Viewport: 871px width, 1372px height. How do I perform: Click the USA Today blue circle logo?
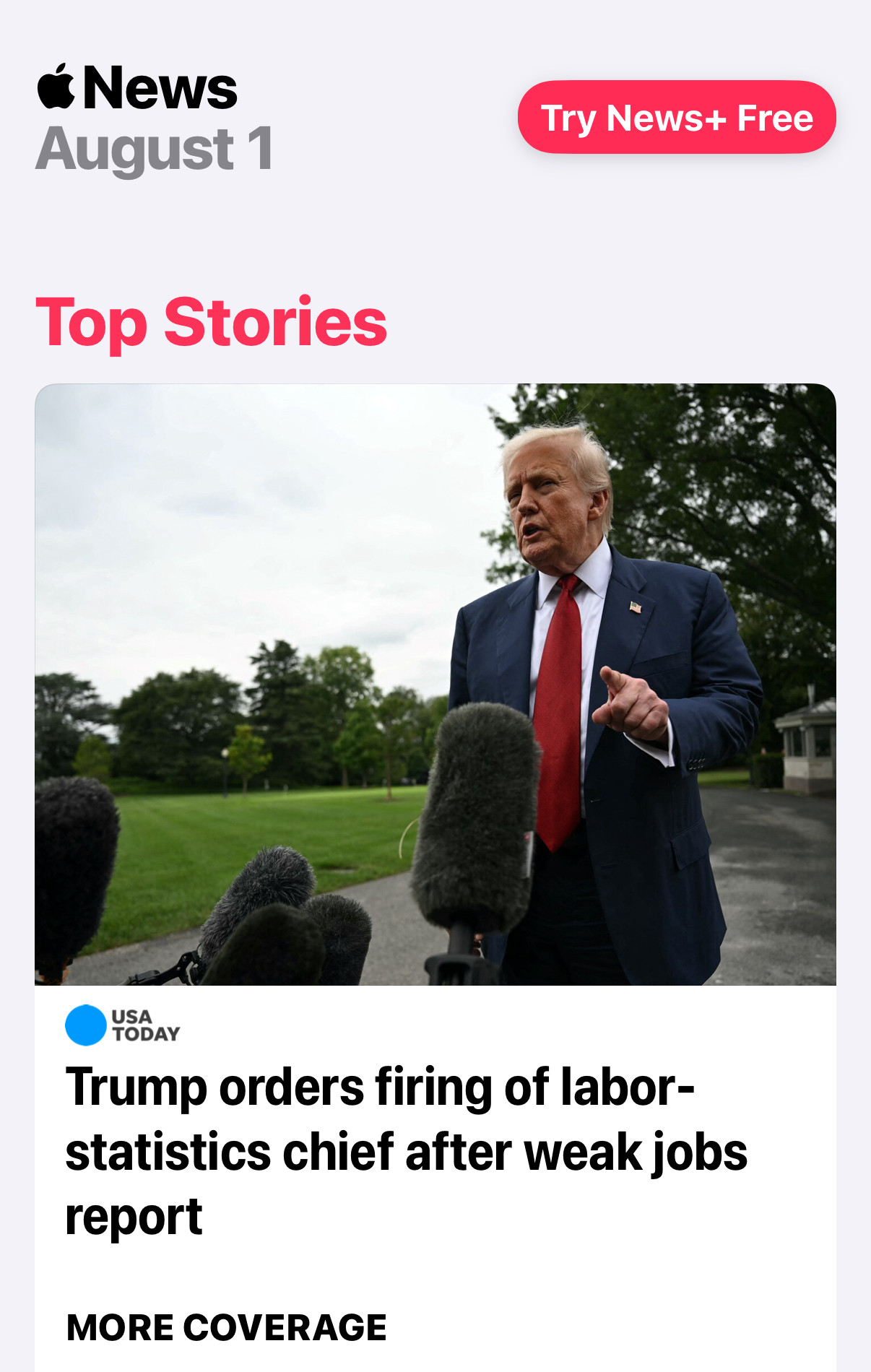pyautogui.click(x=86, y=1025)
